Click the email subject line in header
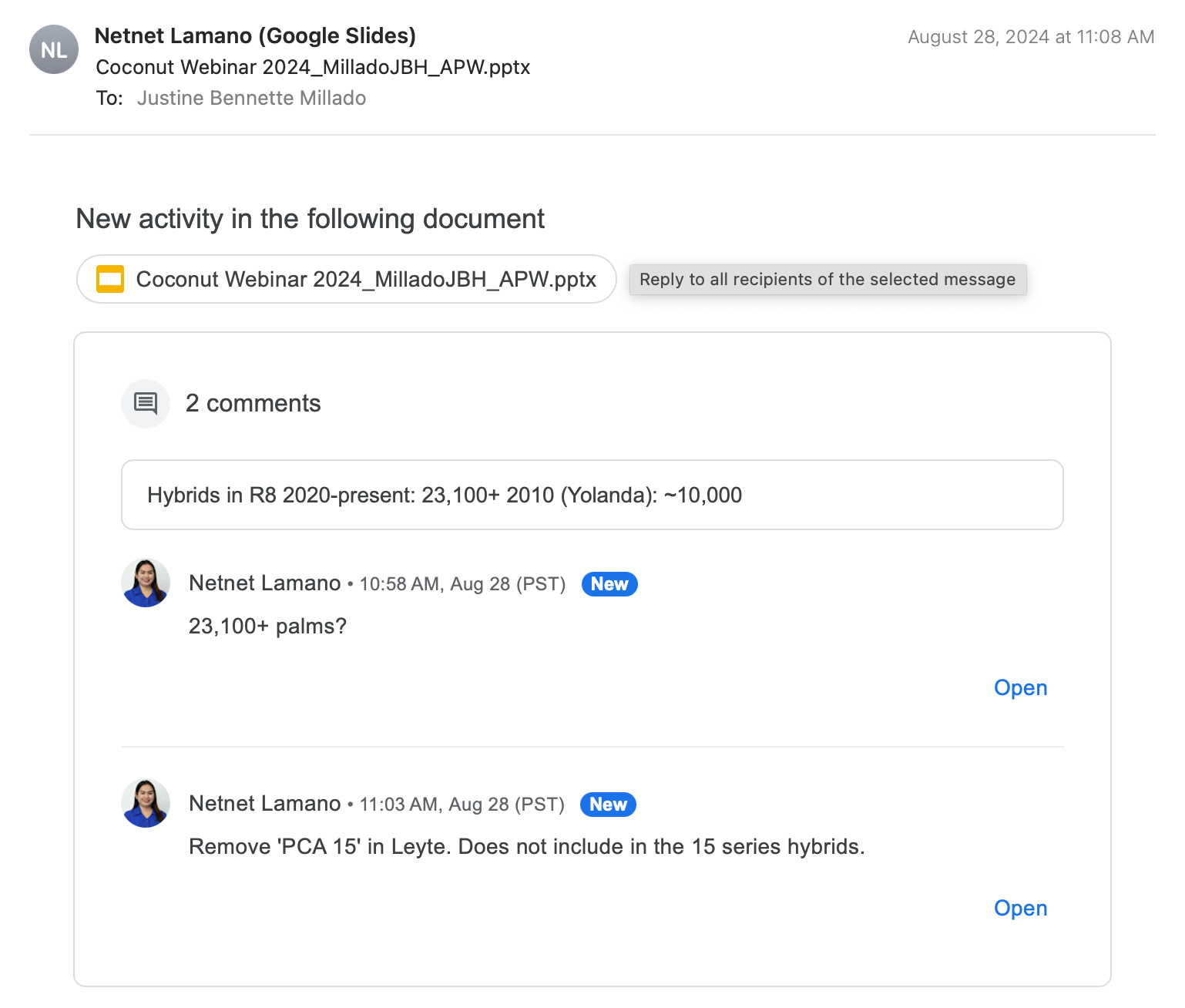The height and width of the screenshot is (1008, 1185). click(x=313, y=67)
